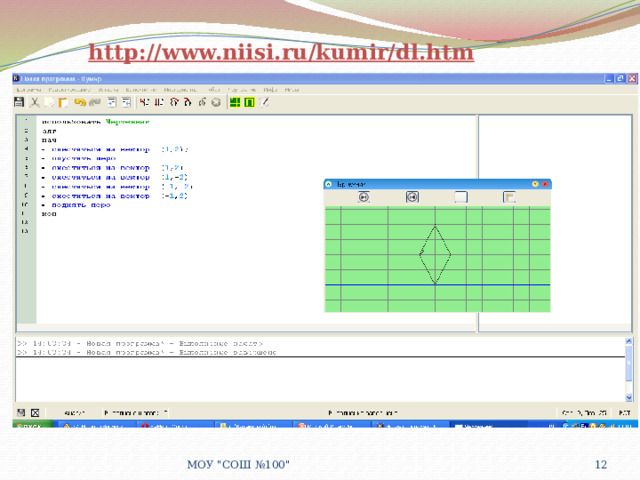This screenshot has height=480, width=640.
Task: Click the diamond shape on the green canvas
Action: pyautogui.click(x=435, y=255)
